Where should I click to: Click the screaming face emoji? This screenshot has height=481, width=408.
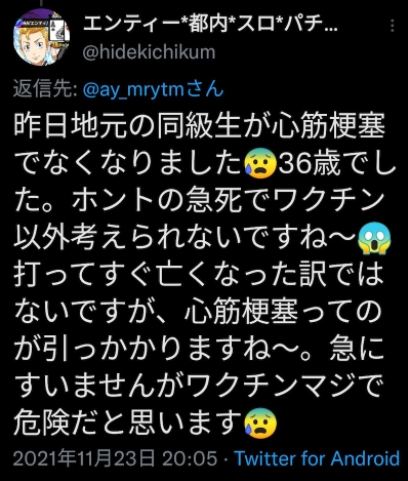coord(374,238)
